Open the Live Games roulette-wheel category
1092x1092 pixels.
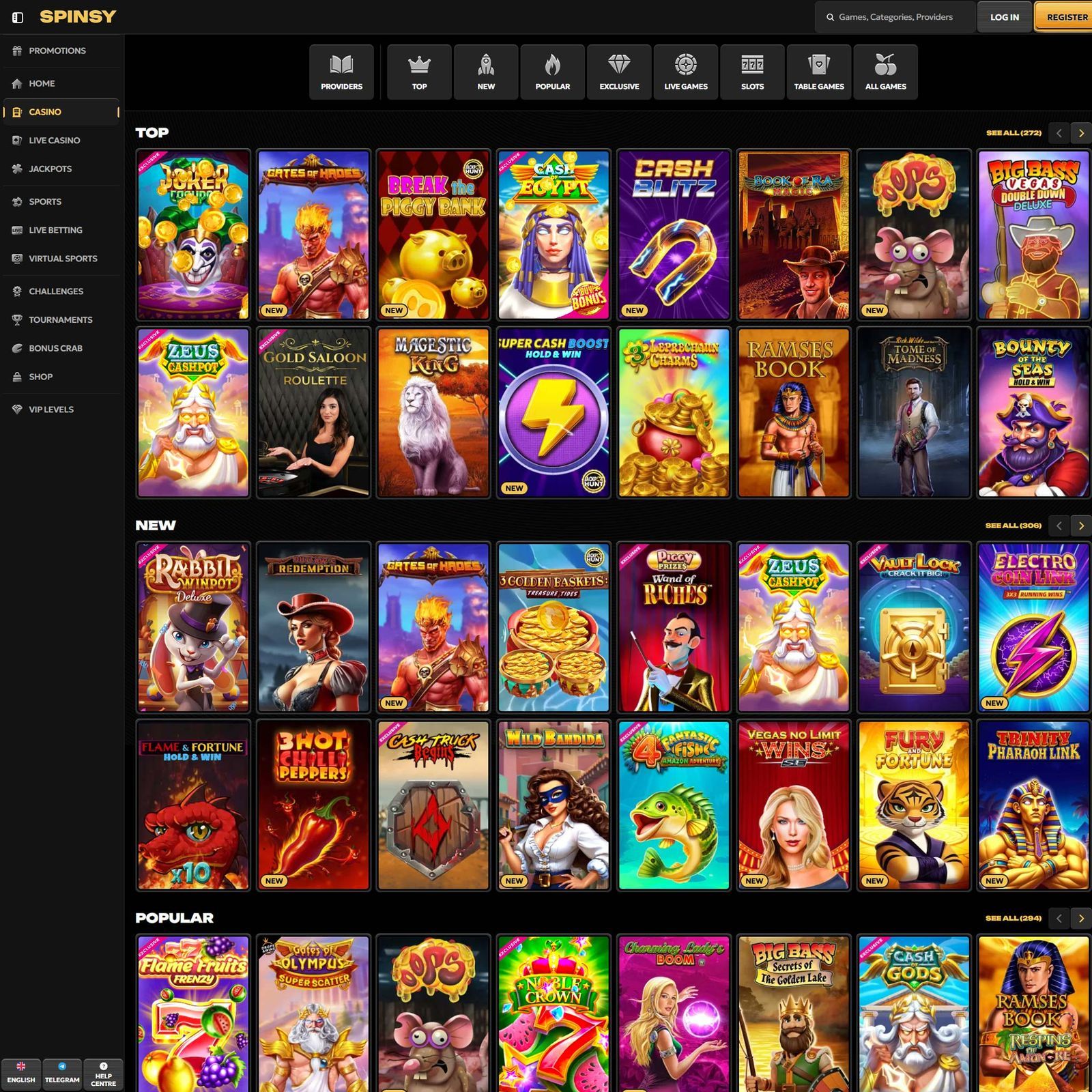(686, 72)
